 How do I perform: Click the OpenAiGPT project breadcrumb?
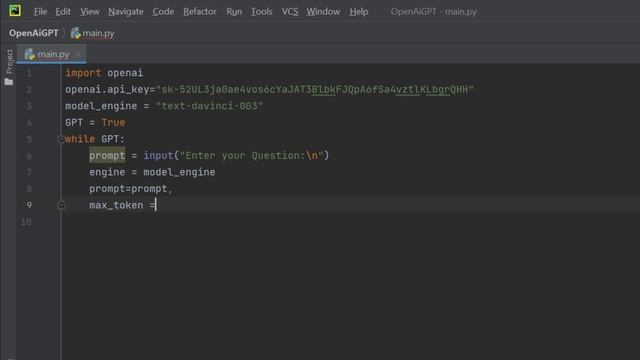click(33, 33)
